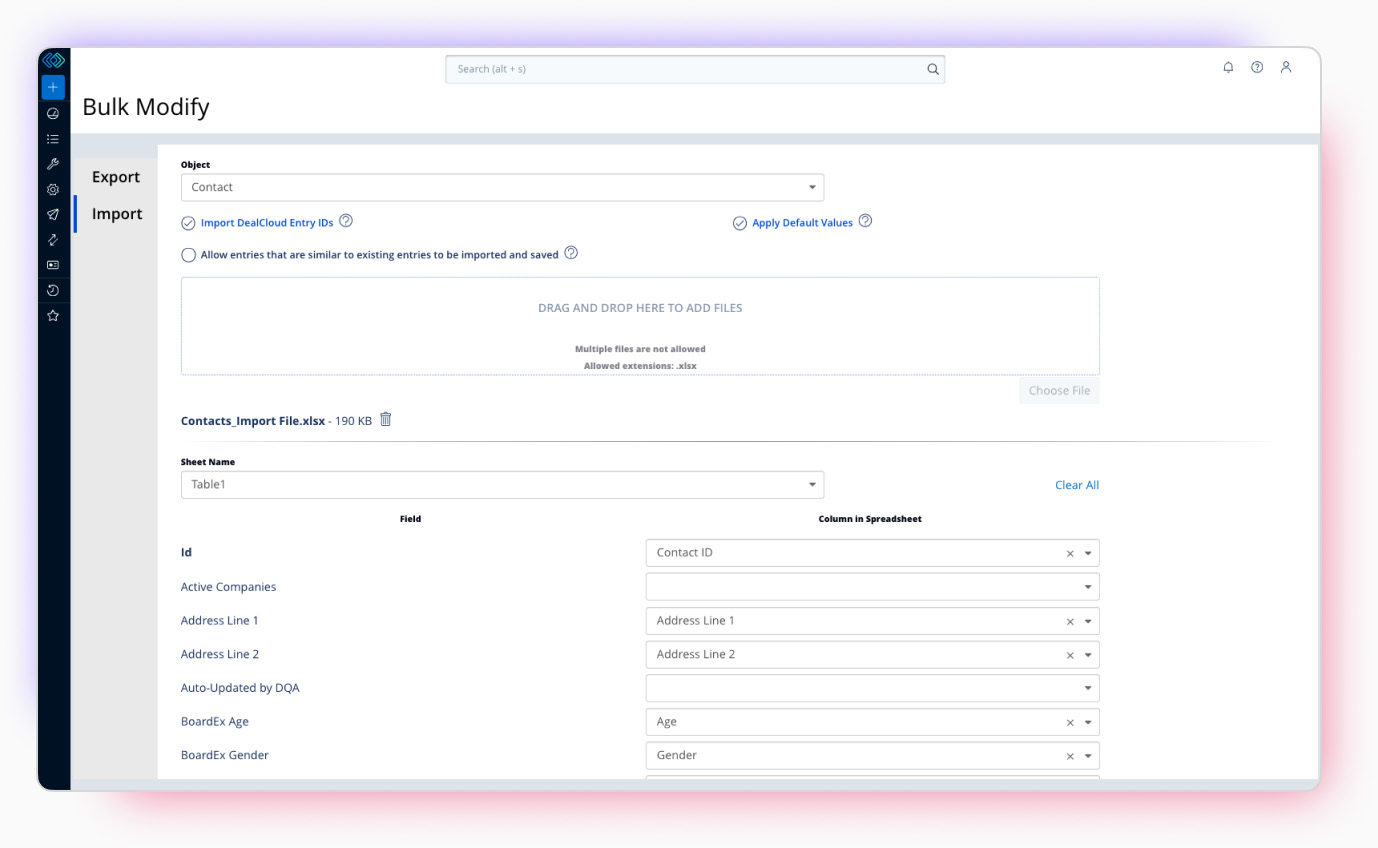The width and height of the screenshot is (1378, 848).
Task: Click the Bulk Modify page title
Action: (146, 107)
